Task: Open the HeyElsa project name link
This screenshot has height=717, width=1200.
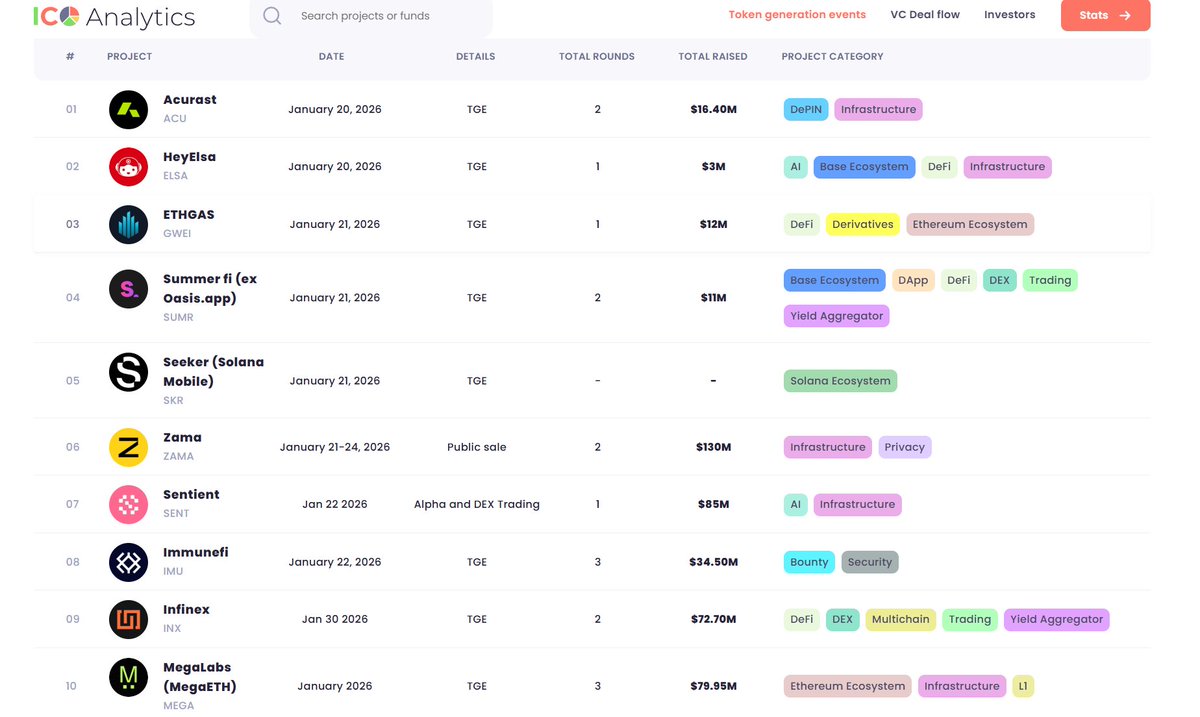Action: click(190, 157)
